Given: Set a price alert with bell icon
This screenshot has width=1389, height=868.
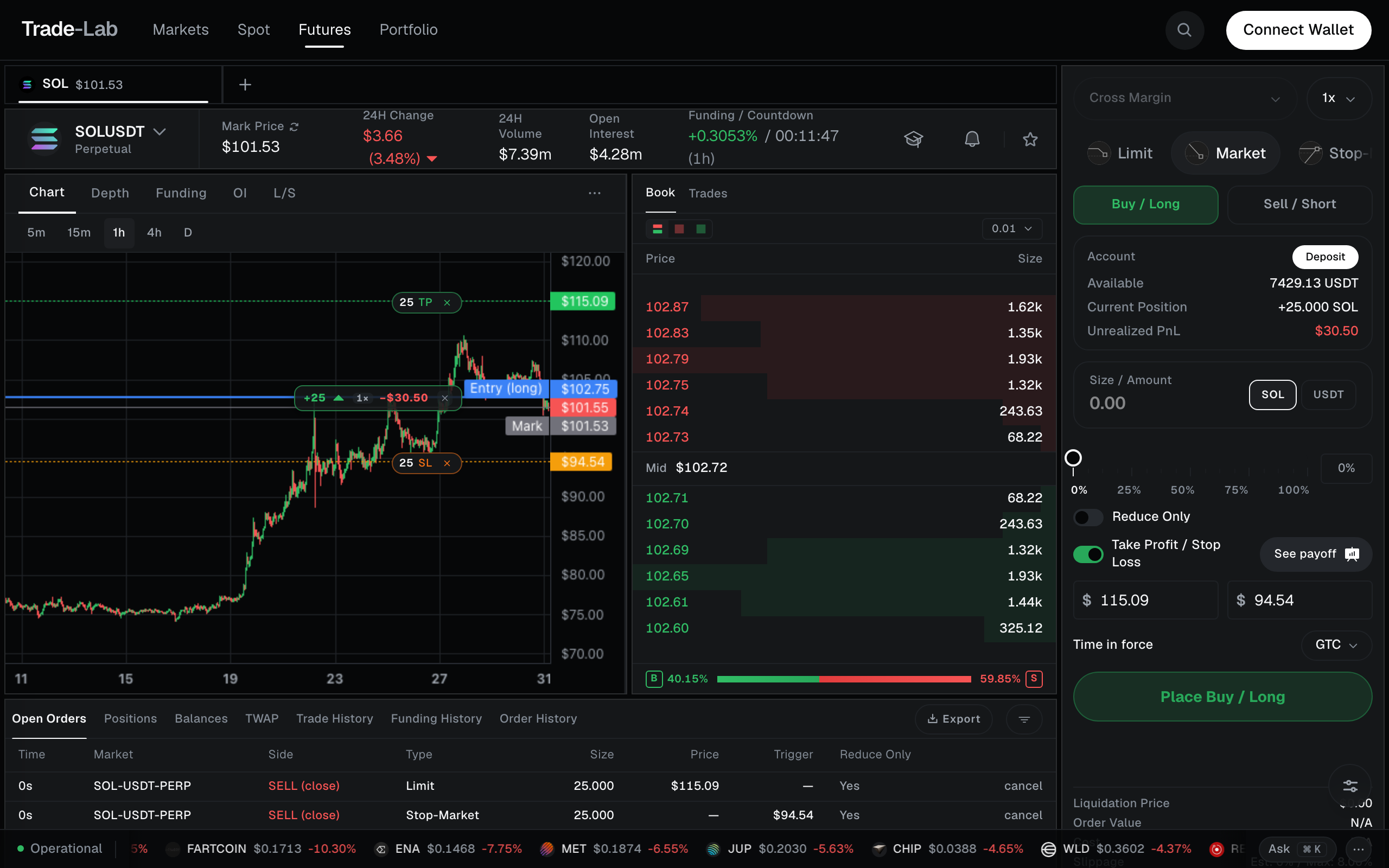Looking at the screenshot, I should coord(972,139).
